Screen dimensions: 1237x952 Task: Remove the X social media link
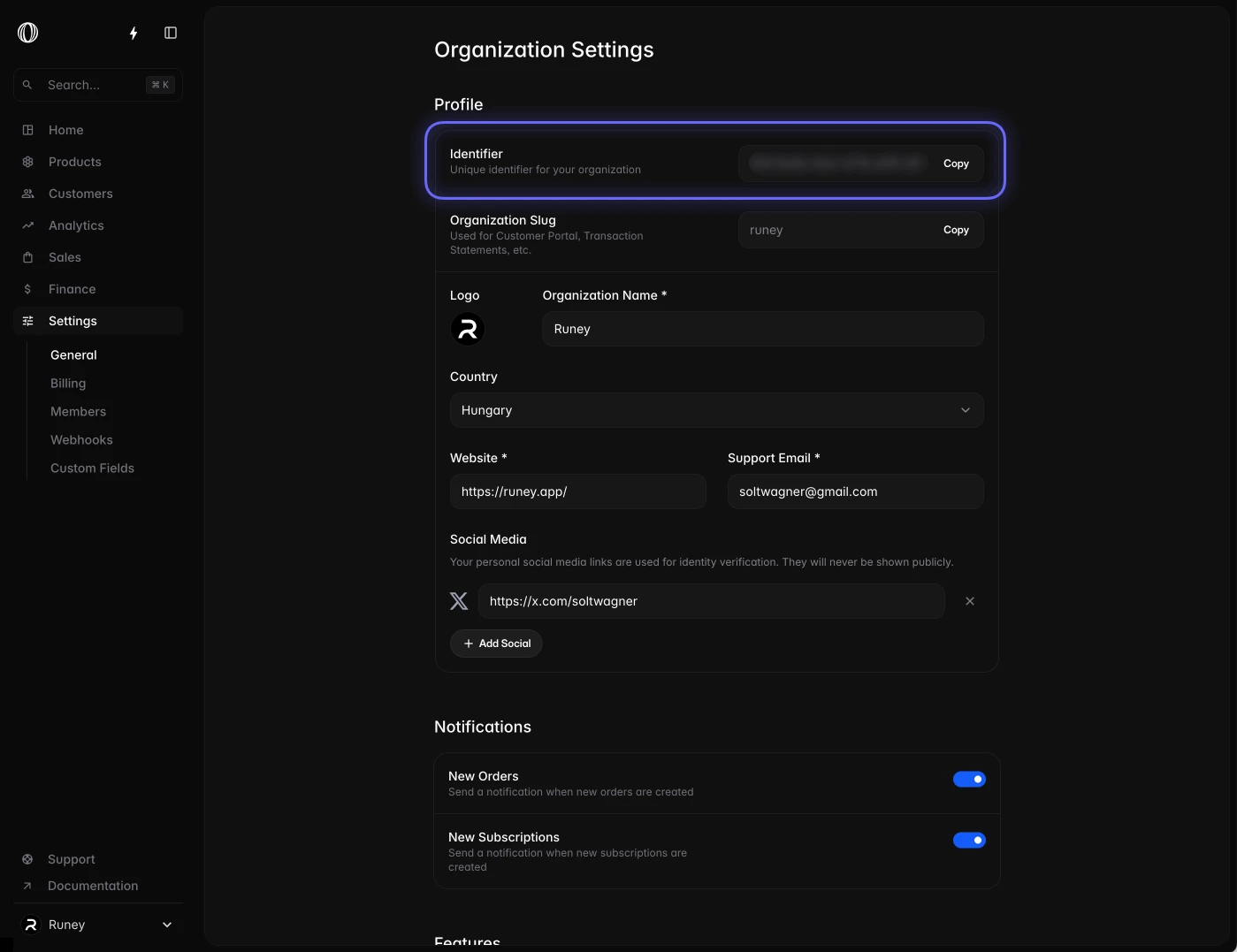[x=970, y=601]
